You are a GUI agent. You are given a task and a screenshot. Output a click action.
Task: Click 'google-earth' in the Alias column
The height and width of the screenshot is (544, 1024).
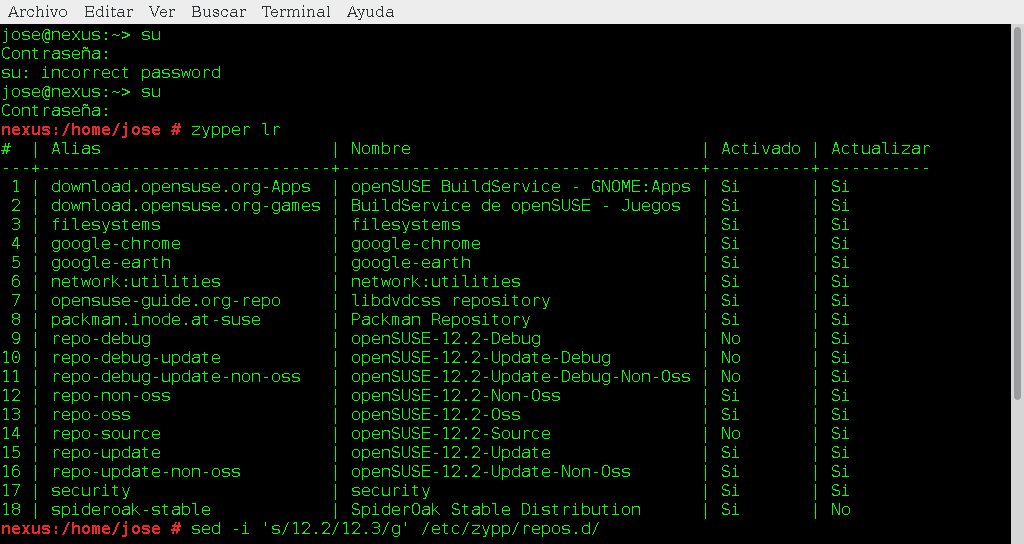pyautogui.click(x=111, y=263)
